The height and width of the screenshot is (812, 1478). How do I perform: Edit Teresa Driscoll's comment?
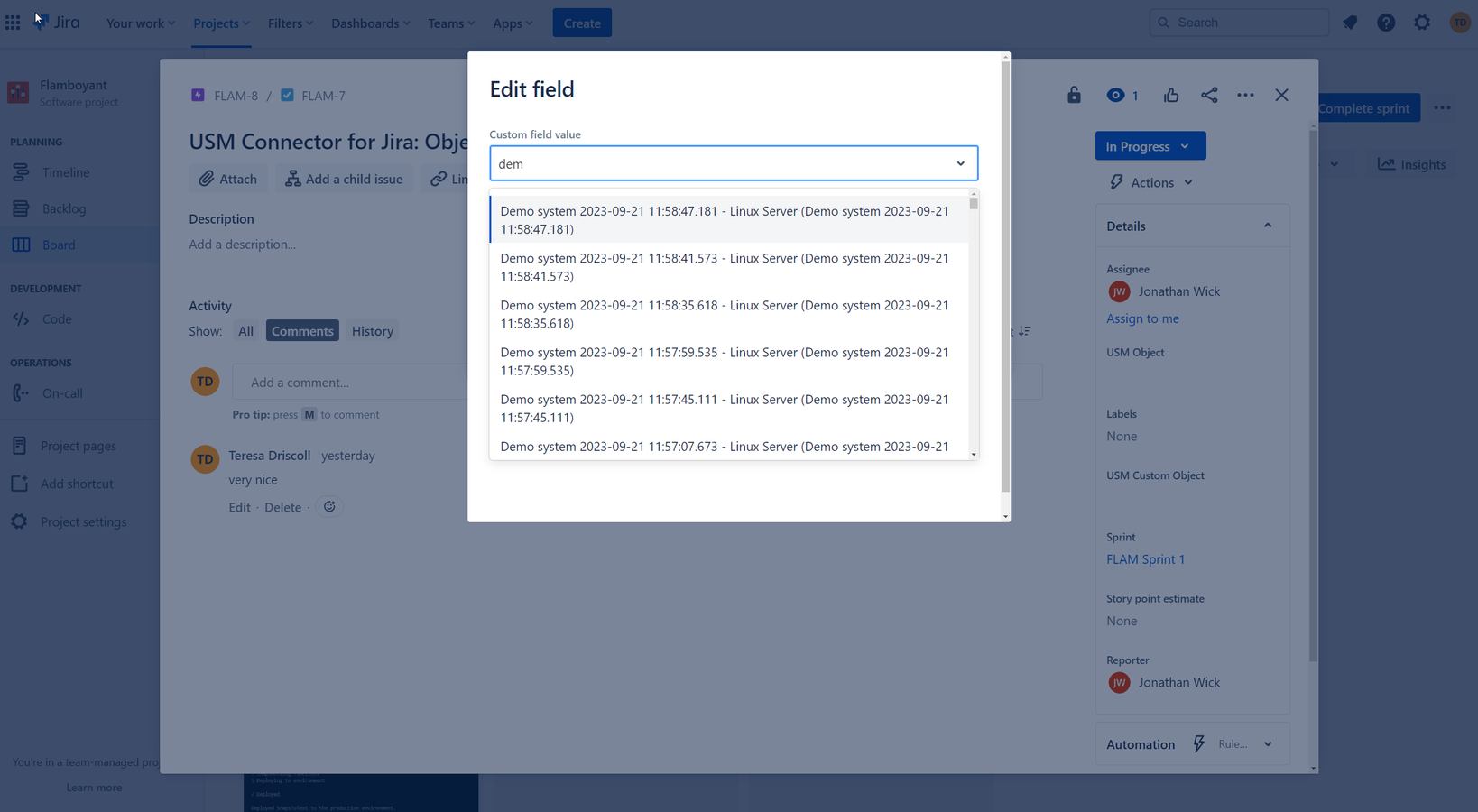239,507
